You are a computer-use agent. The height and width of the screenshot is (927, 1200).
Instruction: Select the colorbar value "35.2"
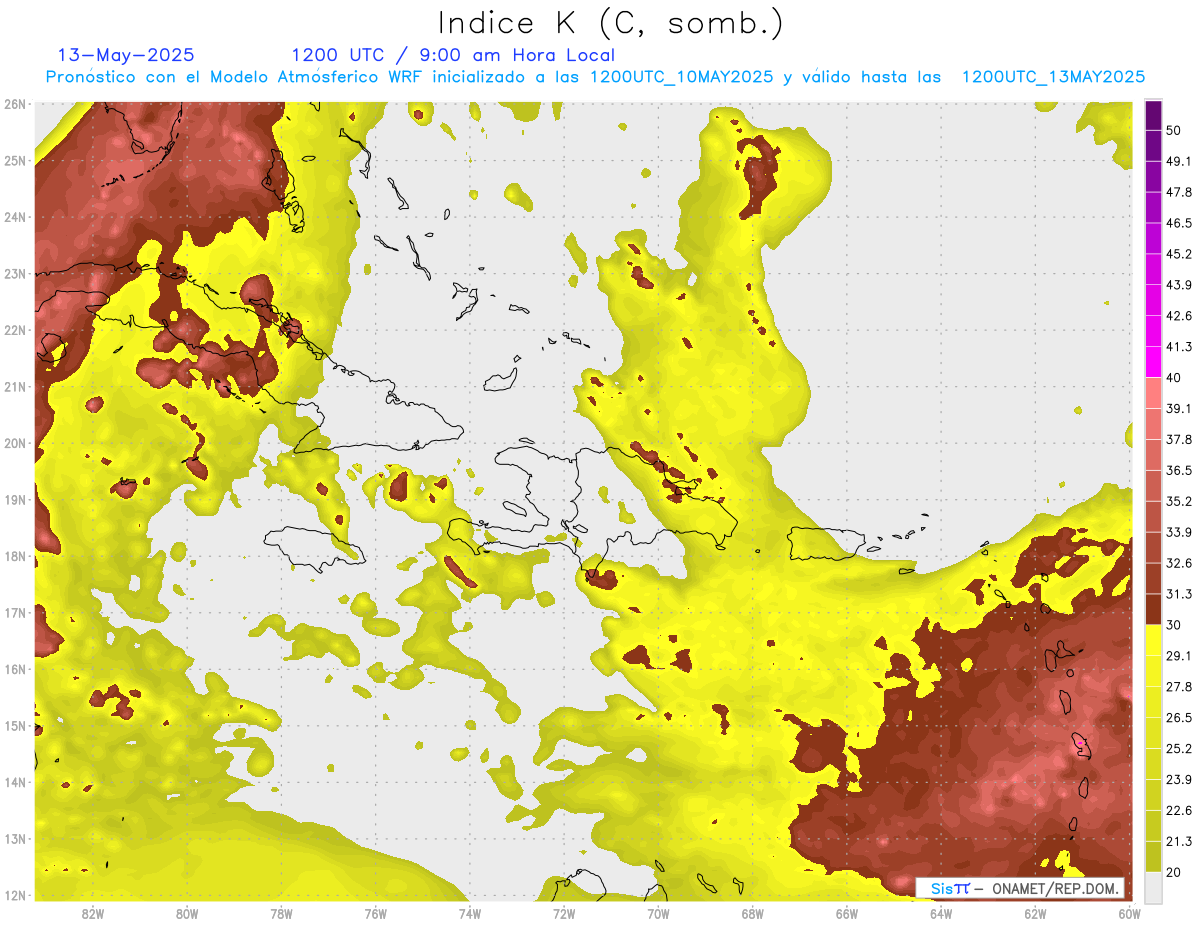(1178, 501)
